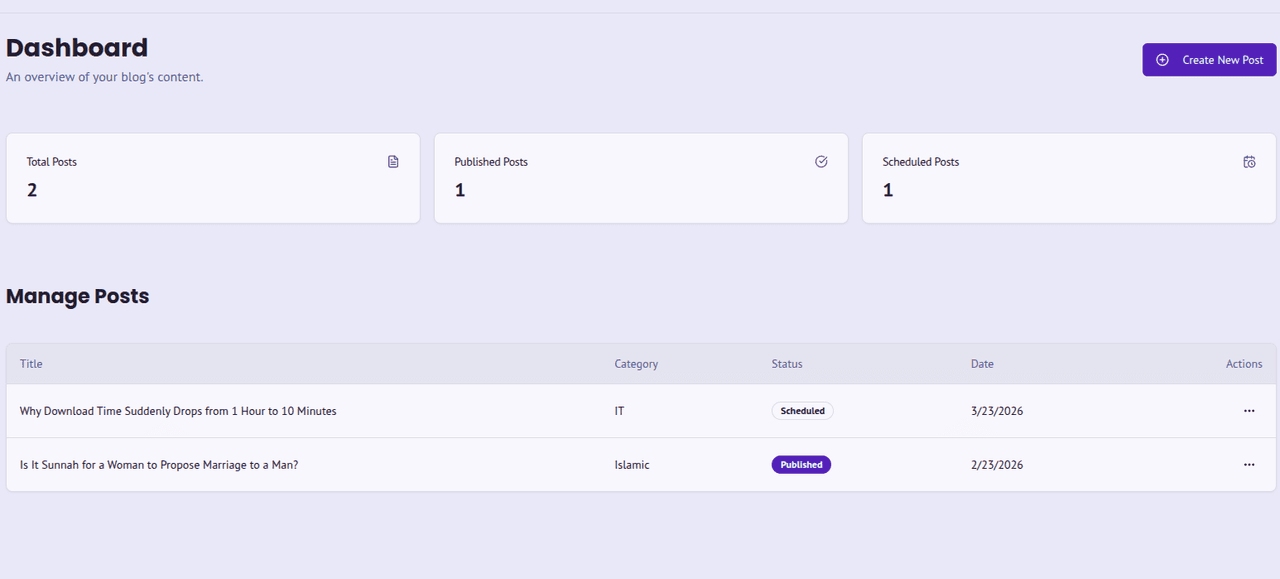Click the Islamic category cell
Image resolution: width=1280 pixels, height=579 pixels.
(x=632, y=465)
